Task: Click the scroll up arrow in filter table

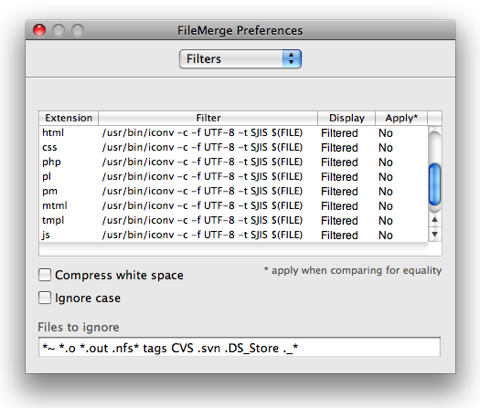Action: (x=435, y=220)
